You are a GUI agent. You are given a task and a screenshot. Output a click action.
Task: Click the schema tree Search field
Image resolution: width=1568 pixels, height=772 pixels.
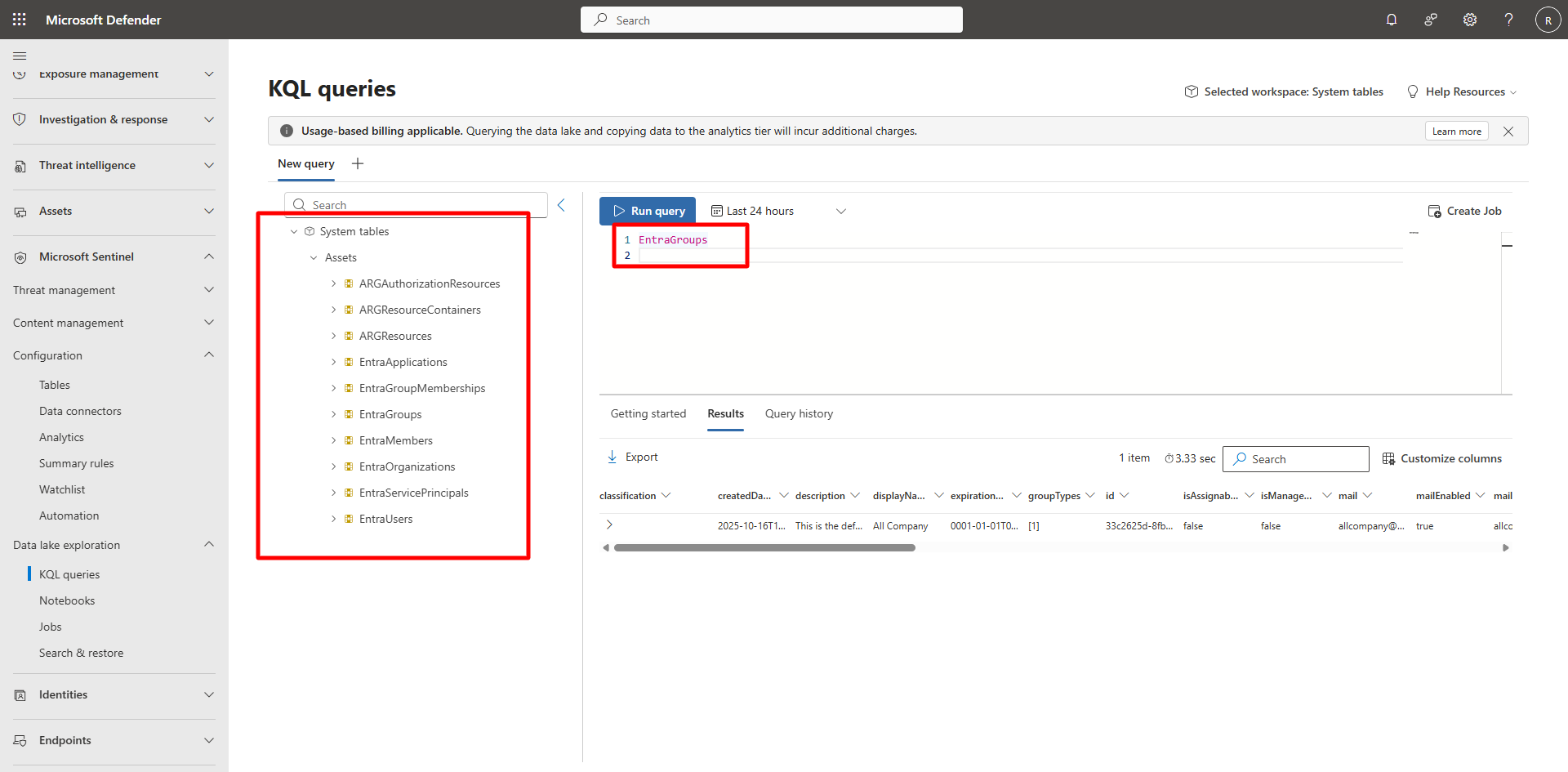coord(416,204)
